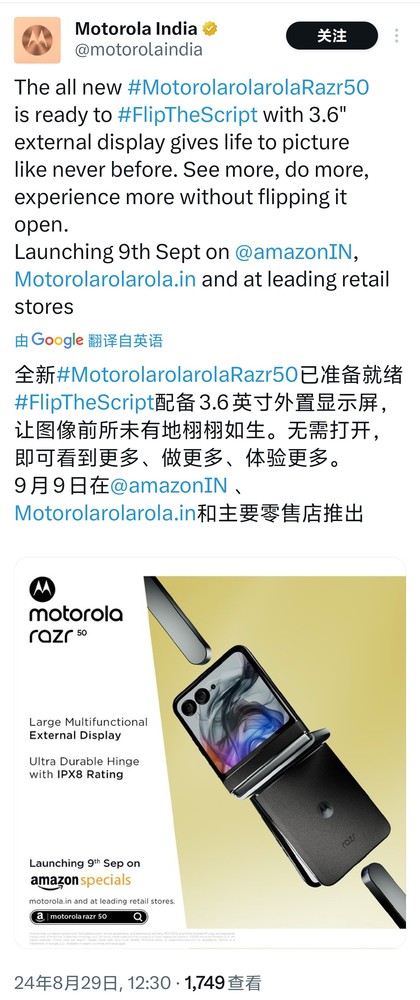Open the Motorola India profile avatar
The height and width of the screenshot is (1000, 420).
(x=37, y=40)
